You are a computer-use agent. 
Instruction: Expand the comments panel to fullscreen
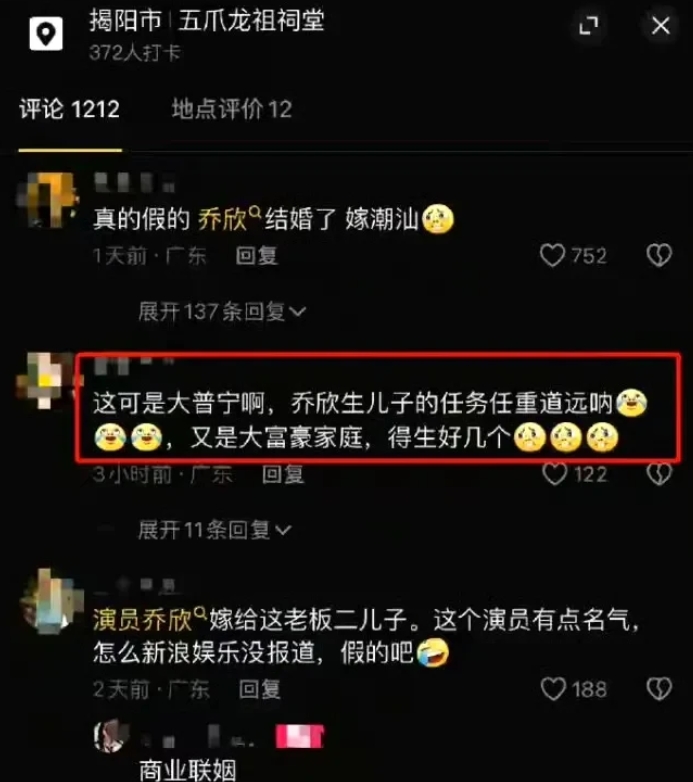588,25
